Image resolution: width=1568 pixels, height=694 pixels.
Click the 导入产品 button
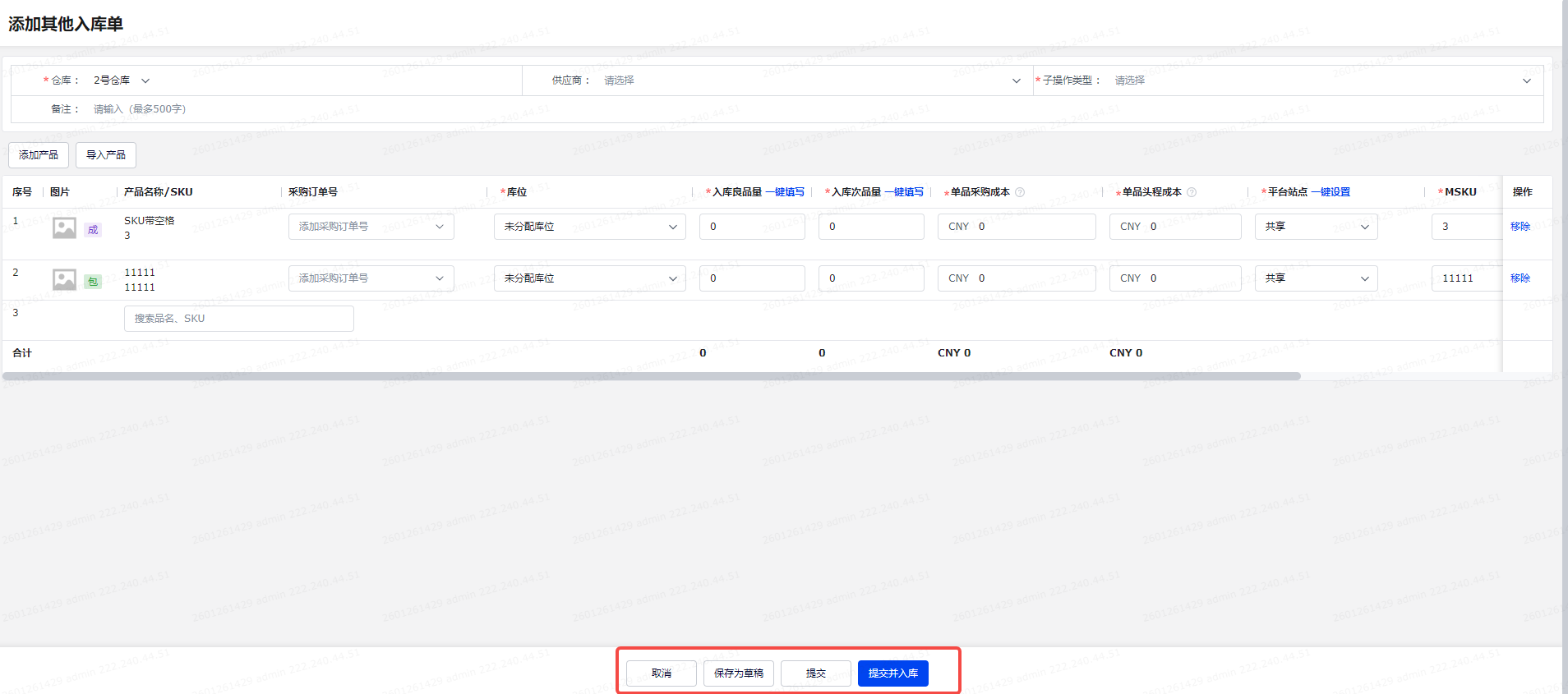106,155
